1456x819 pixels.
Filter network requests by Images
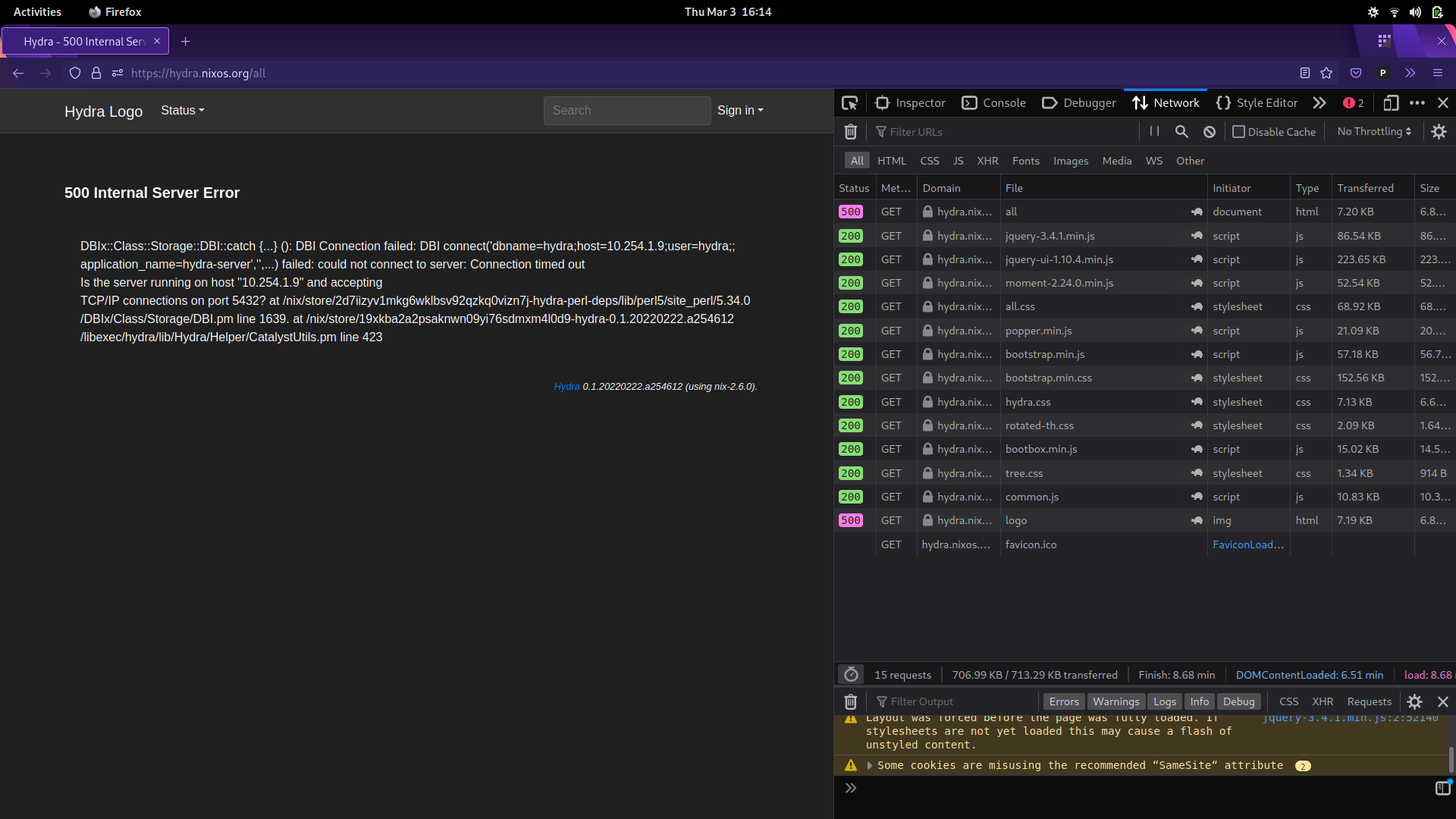[1070, 161]
